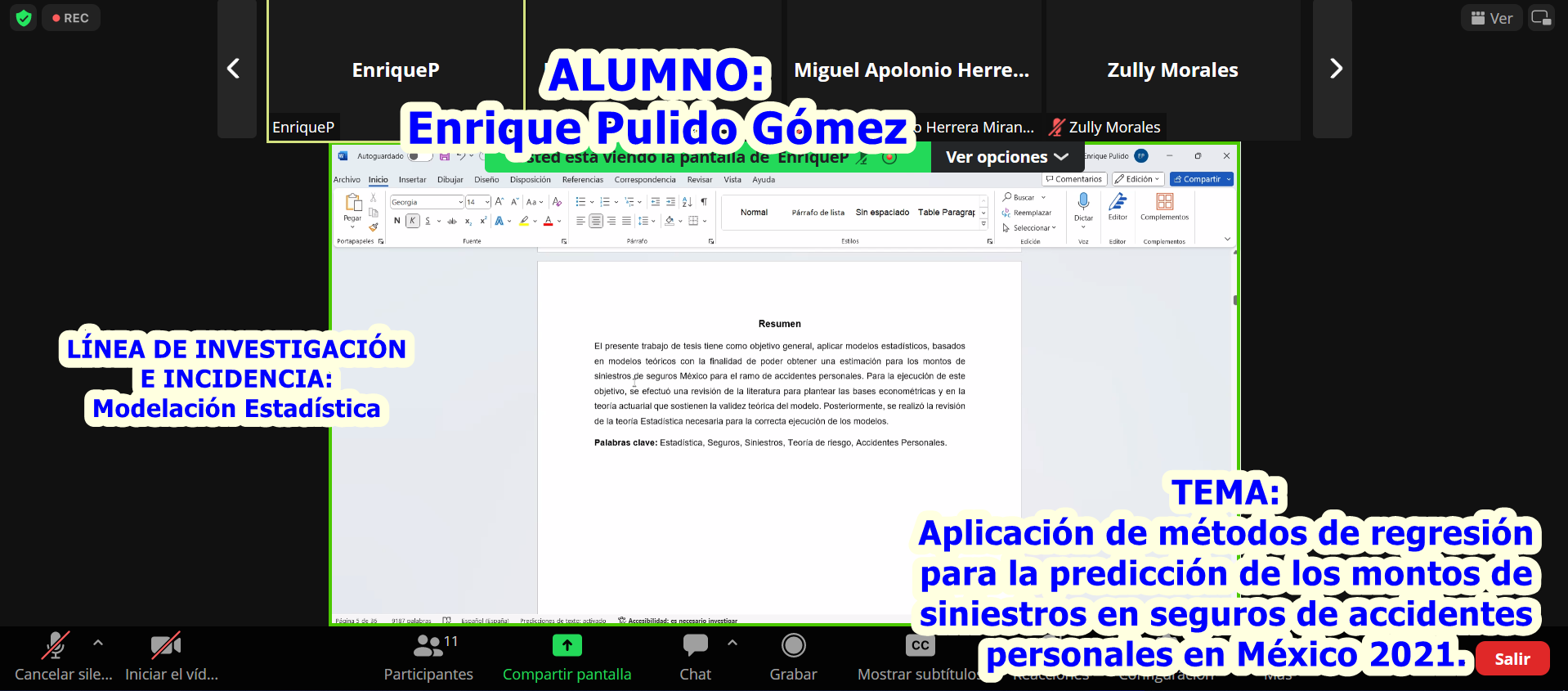The height and width of the screenshot is (691, 1568).
Task: Expand audio options arrow beside microphone
Action: (98, 643)
